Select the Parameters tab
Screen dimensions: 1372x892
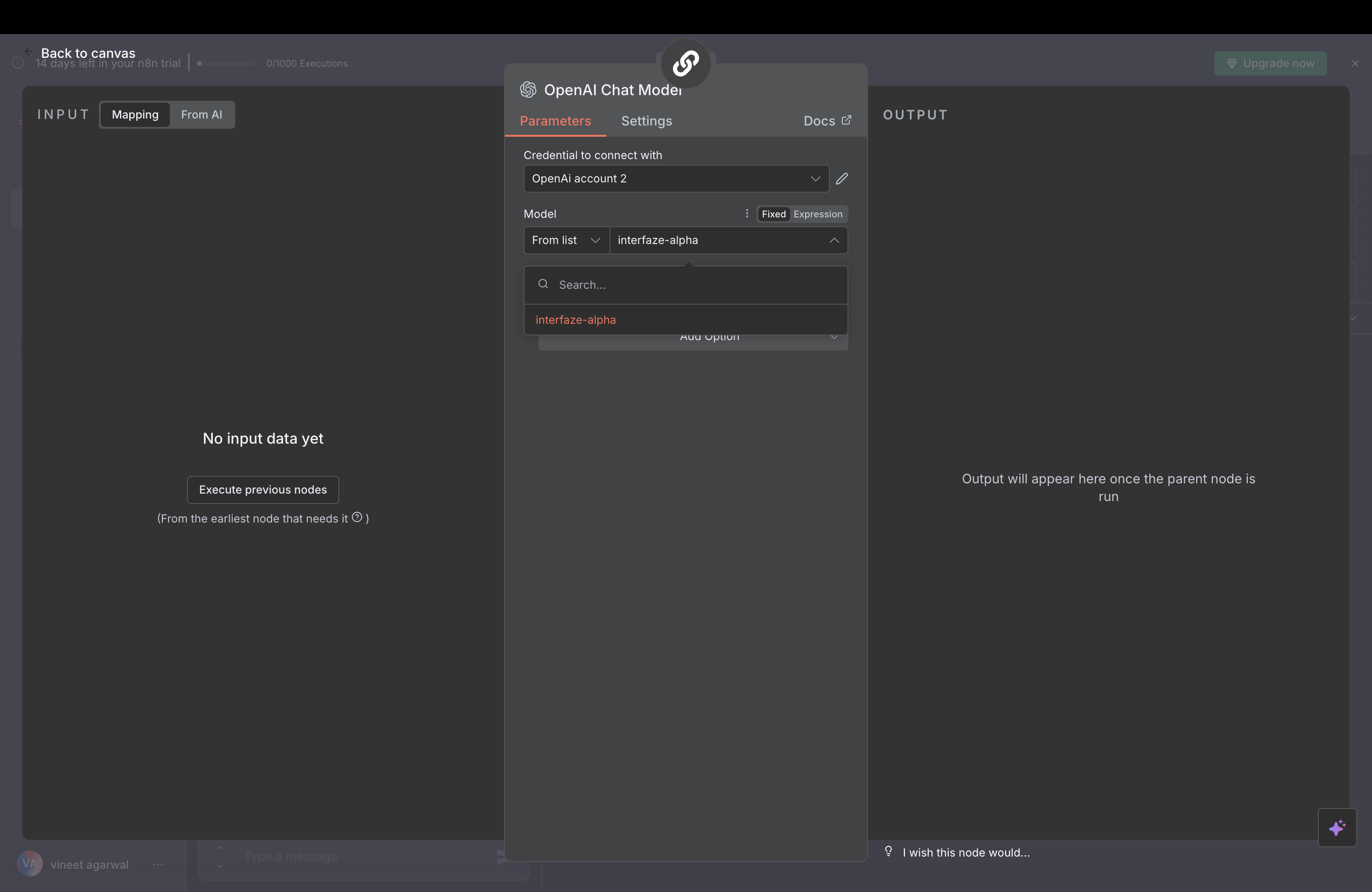click(x=554, y=121)
